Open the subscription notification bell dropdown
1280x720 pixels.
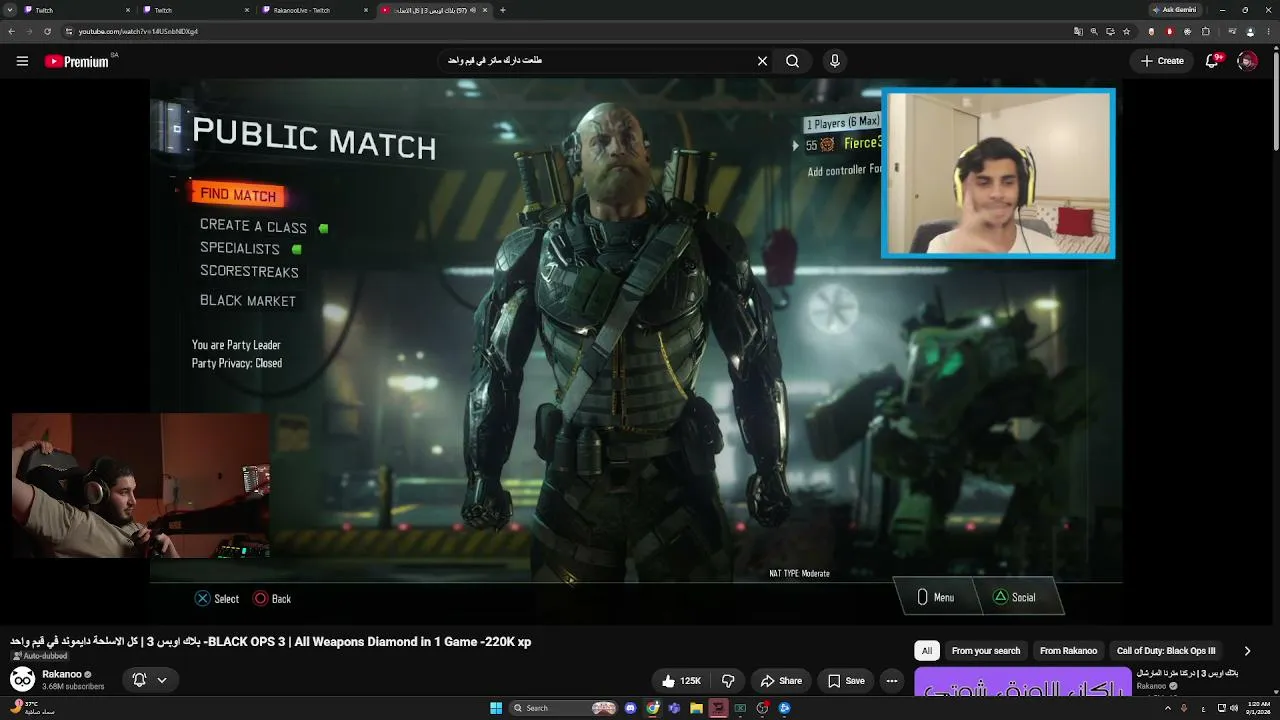[150, 680]
